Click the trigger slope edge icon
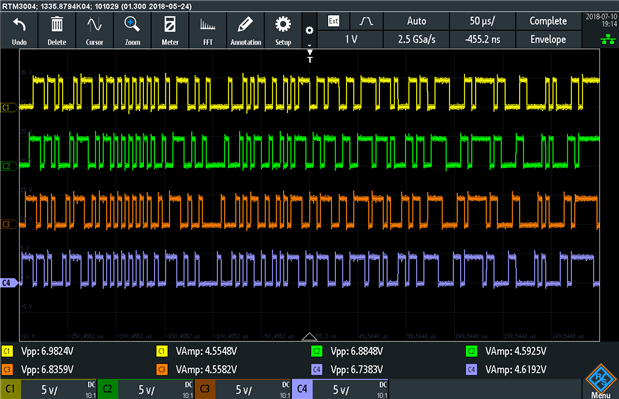This screenshot has width=619, height=399. click(x=366, y=21)
